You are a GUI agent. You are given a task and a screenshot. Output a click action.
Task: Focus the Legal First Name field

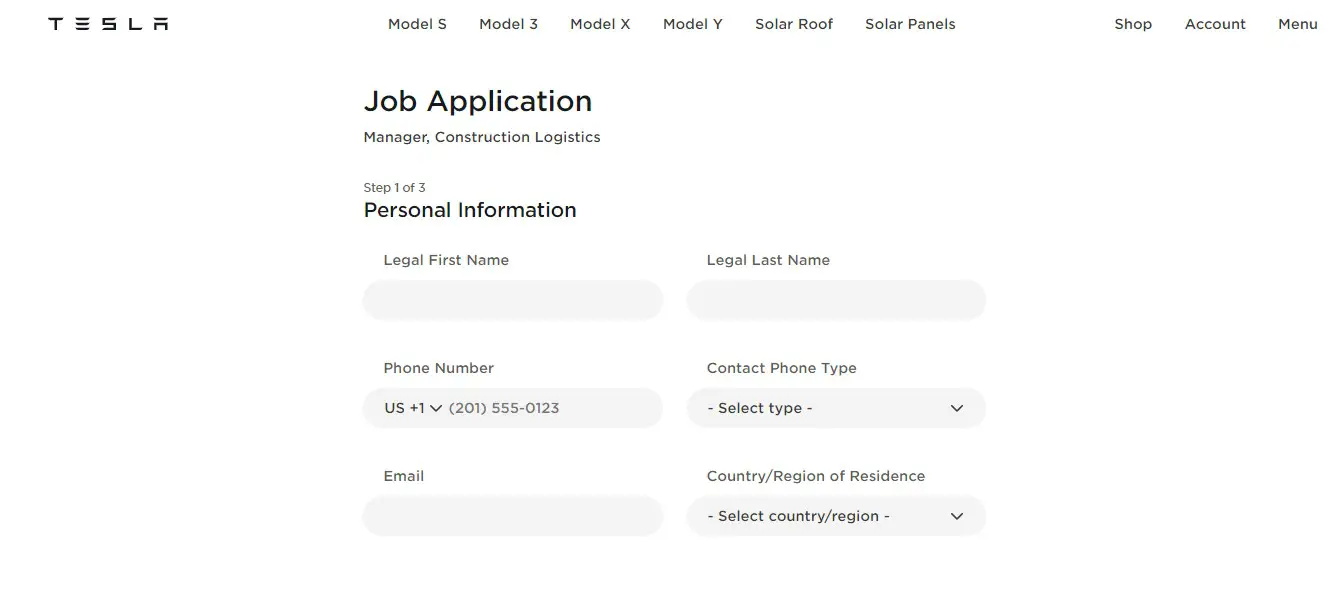click(513, 300)
